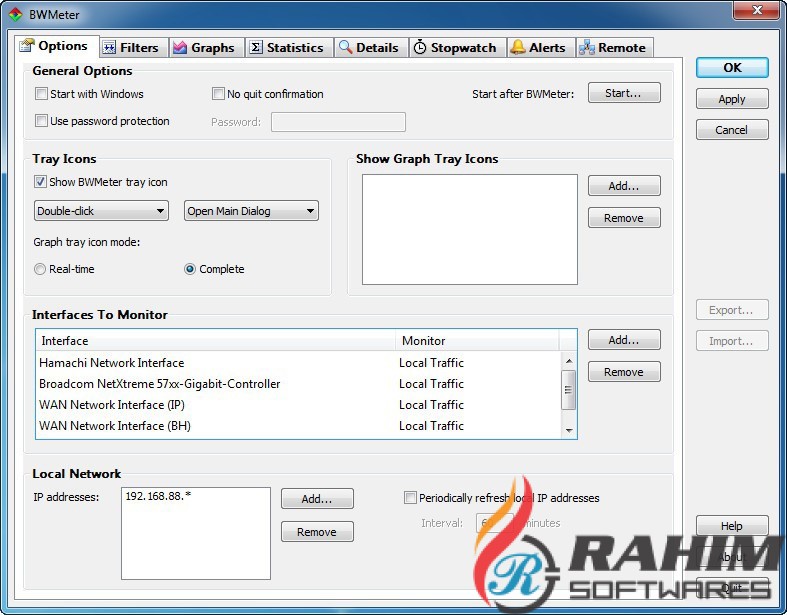Image resolution: width=787 pixels, height=615 pixels.
Task: Open the Alerts tab
Action: coord(541,48)
